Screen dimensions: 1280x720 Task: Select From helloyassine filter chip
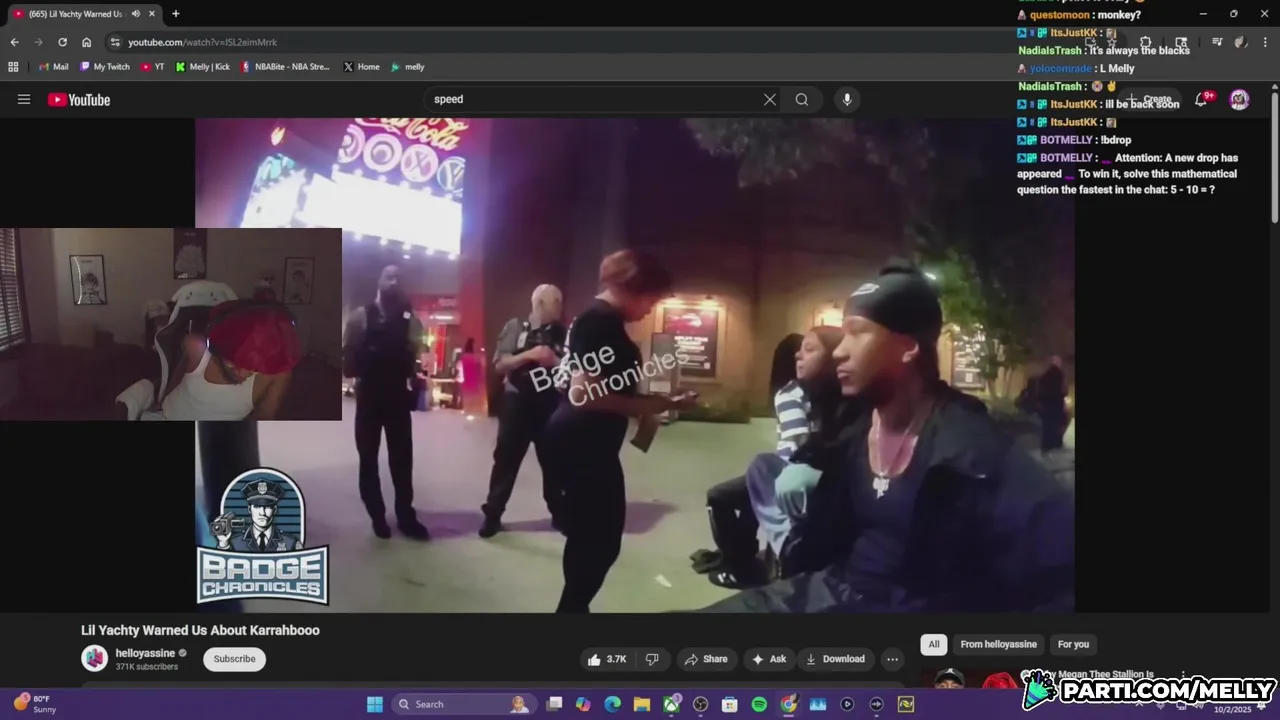[x=998, y=644]
